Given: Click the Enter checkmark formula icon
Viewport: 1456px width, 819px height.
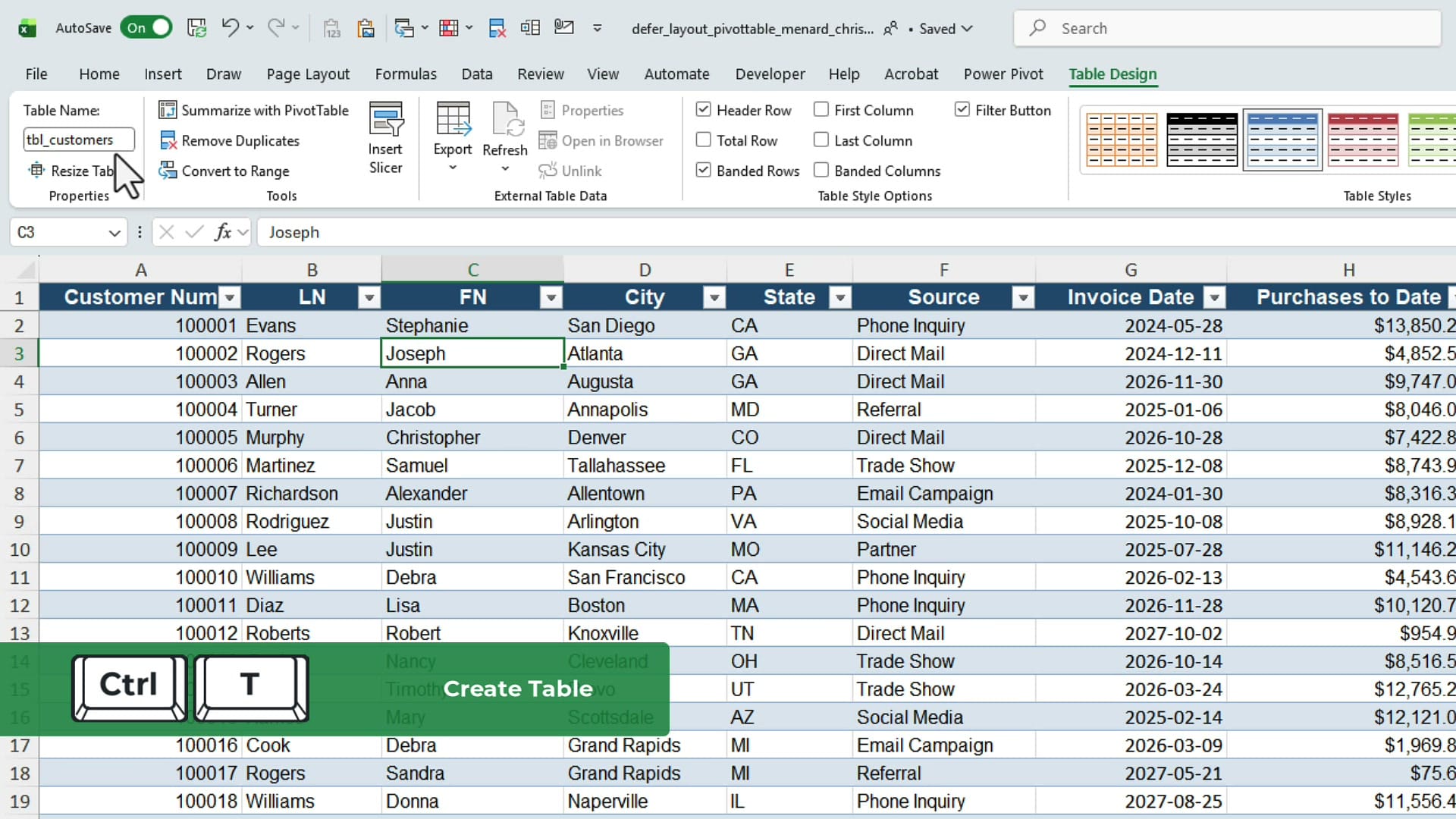Looking at the screenshot, I should click(x=194, y=232).
